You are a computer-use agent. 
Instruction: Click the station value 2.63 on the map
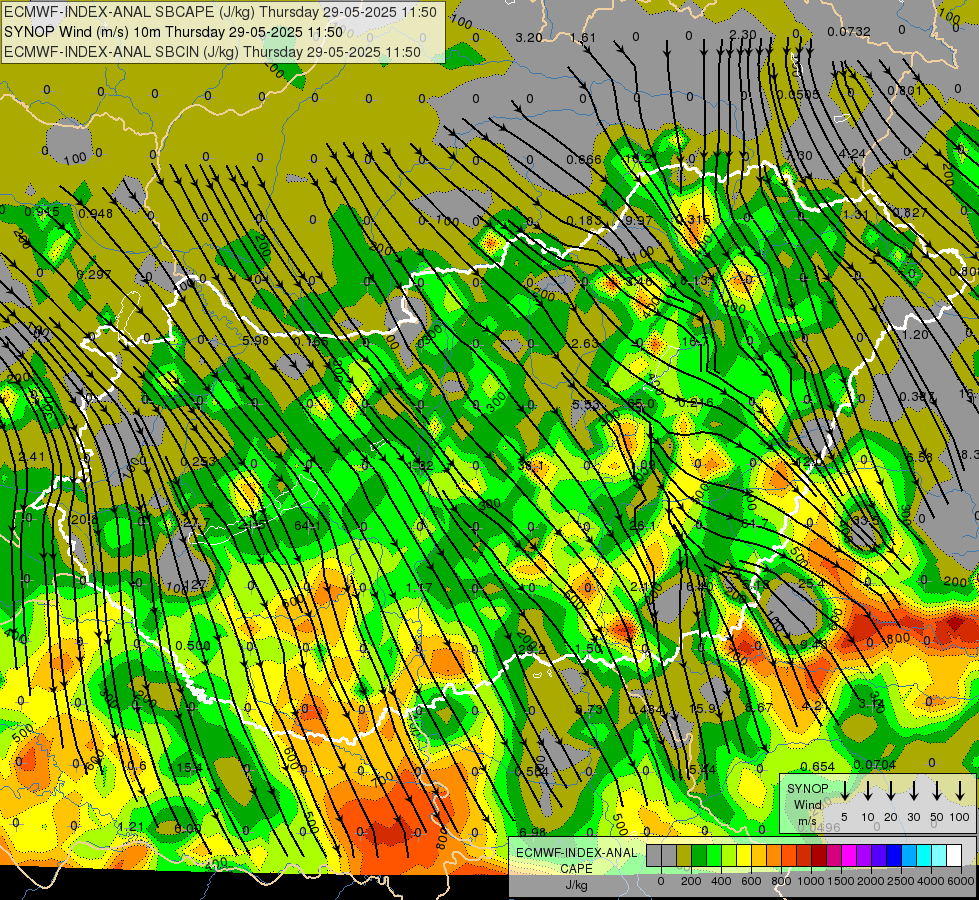[x=585, y=344]
